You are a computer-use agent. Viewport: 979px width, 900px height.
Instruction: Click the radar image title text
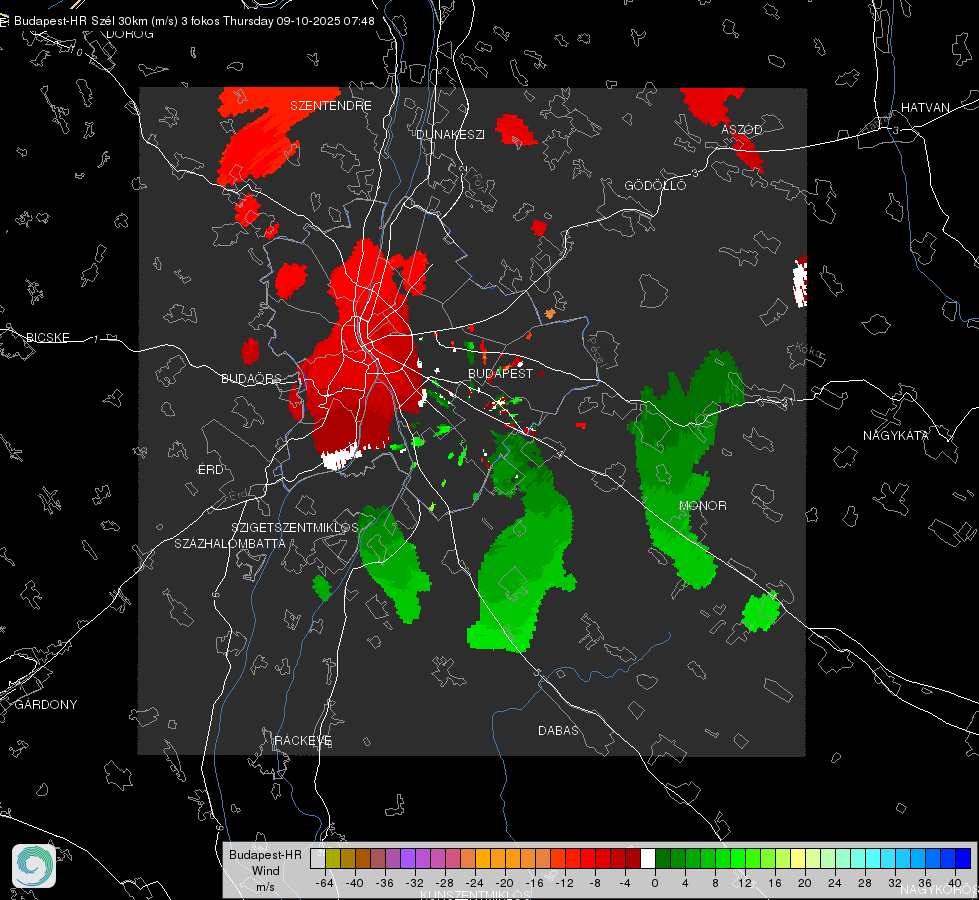tap(194, 21)
